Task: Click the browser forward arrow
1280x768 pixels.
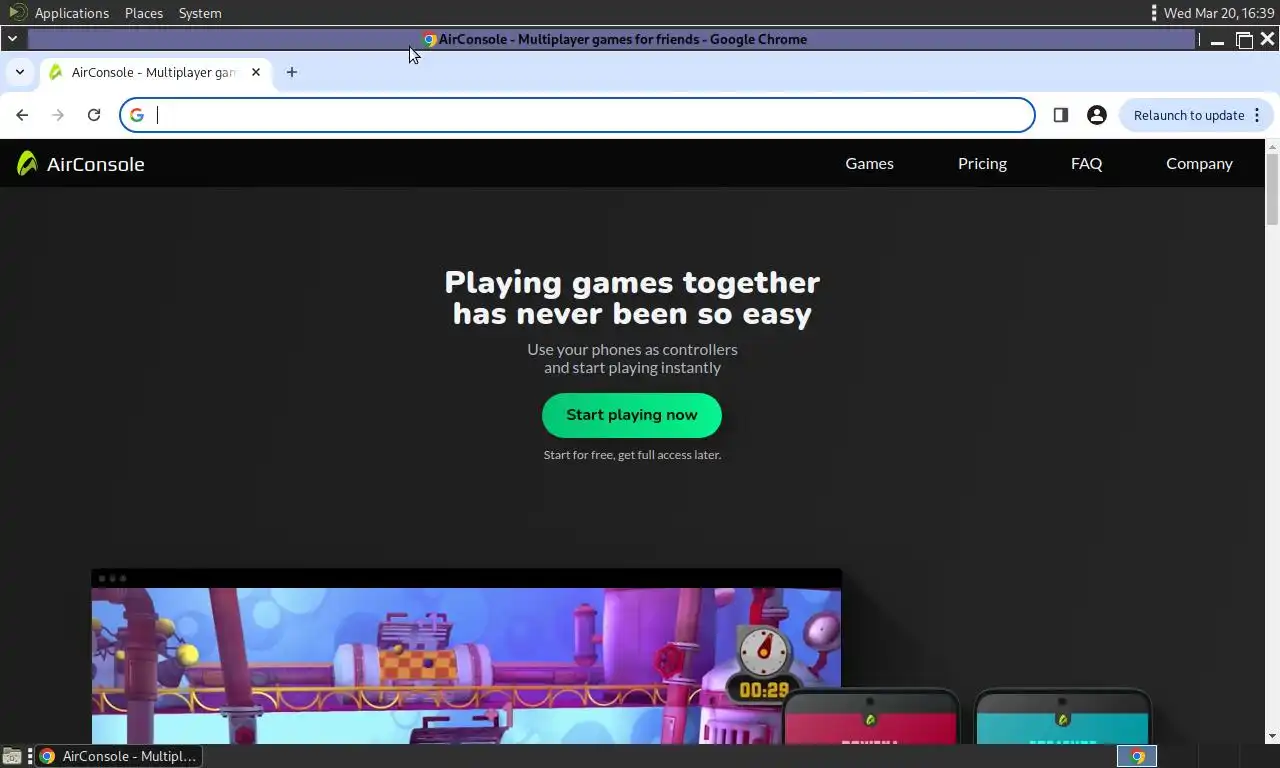Action: [58, 115]
